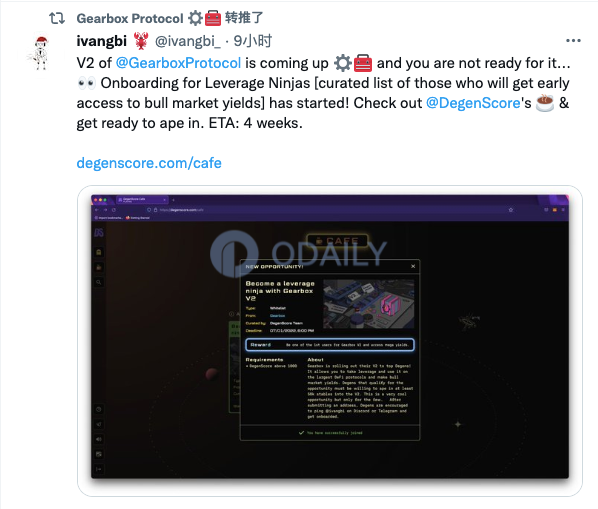
Task: Click the blue-outlined Reward box
Action: (x=330, y=345)
